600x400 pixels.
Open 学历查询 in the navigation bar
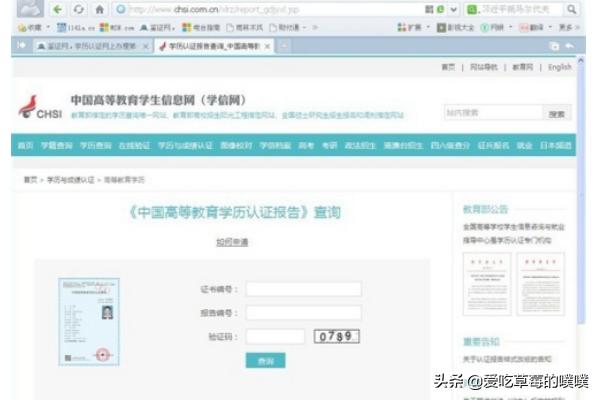click(x=96, y=145)
